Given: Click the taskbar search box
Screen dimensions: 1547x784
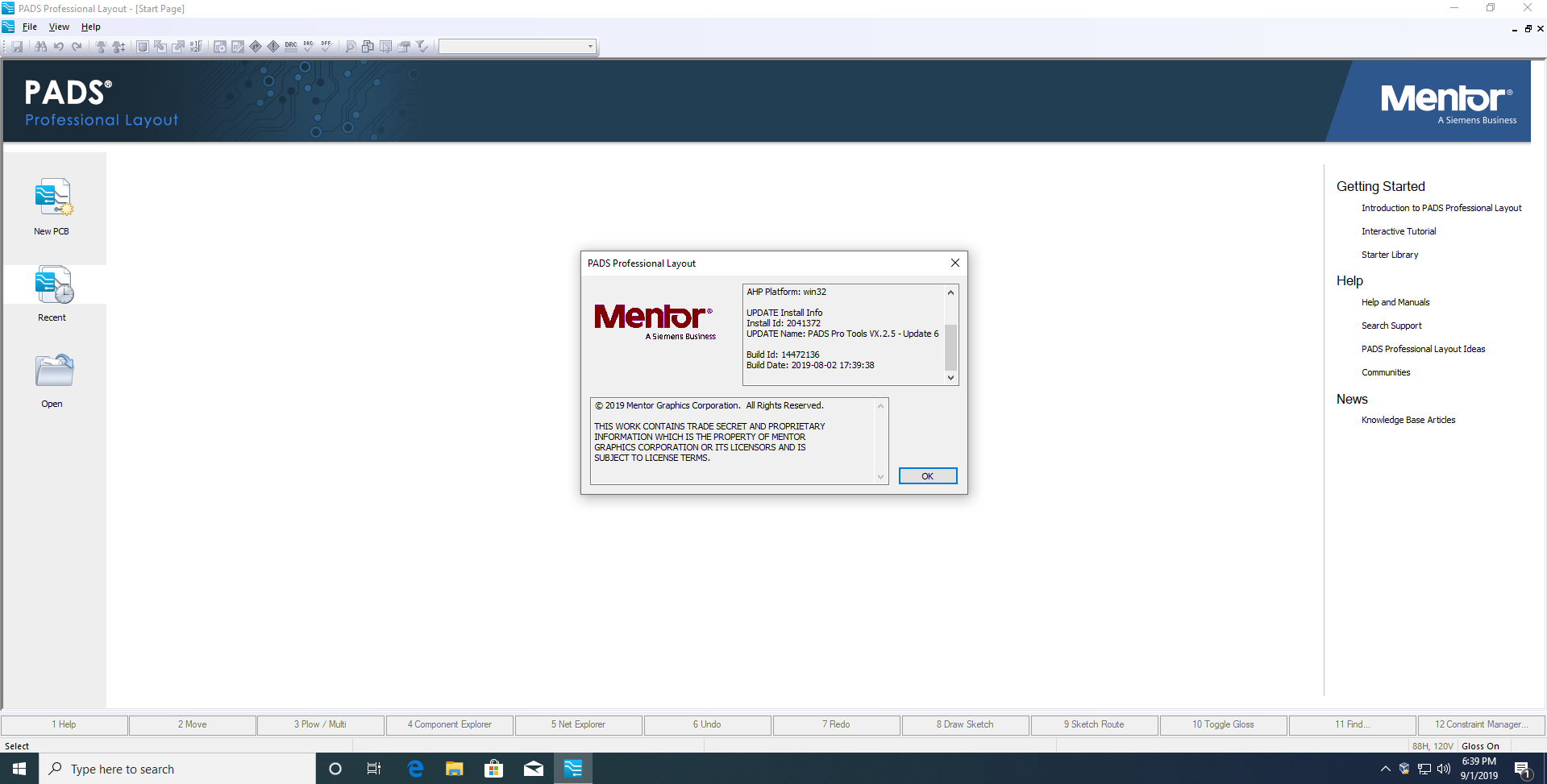Looking at the screenshot, I should tap(177, 769).
